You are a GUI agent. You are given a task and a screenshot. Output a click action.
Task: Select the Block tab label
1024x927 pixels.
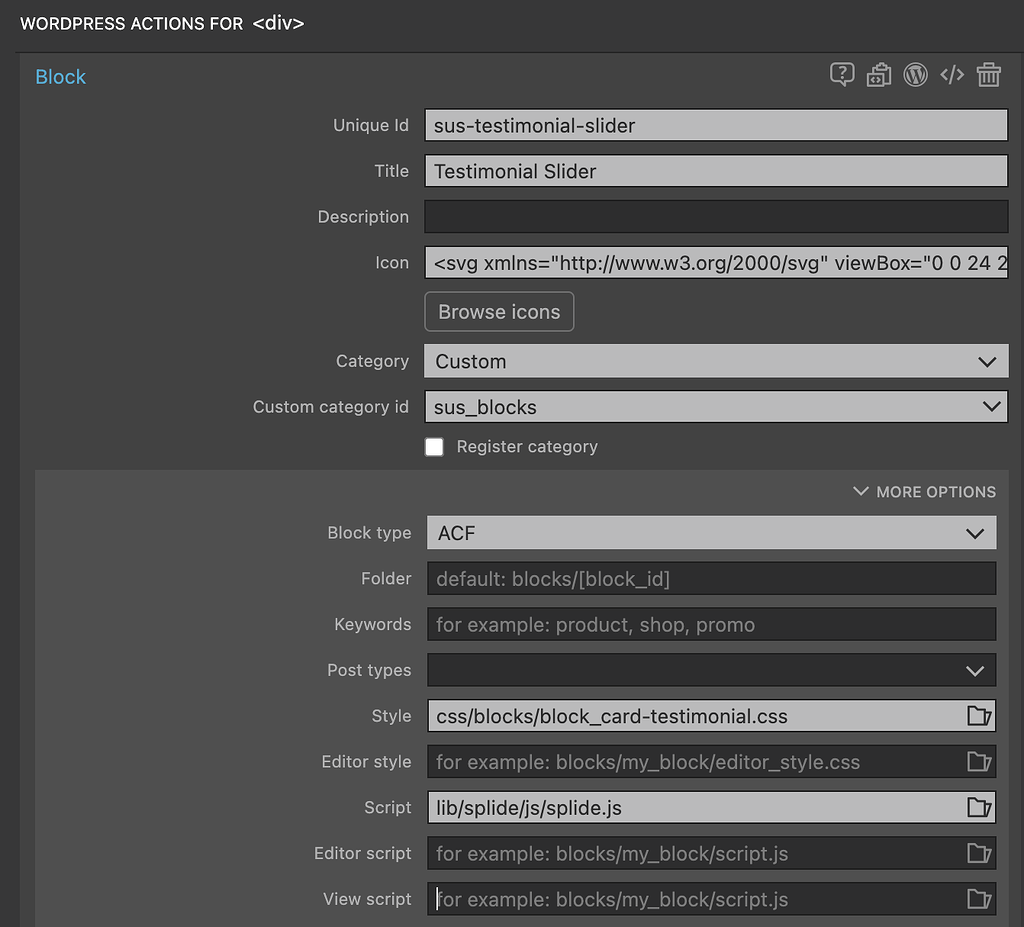pos(60,76)
